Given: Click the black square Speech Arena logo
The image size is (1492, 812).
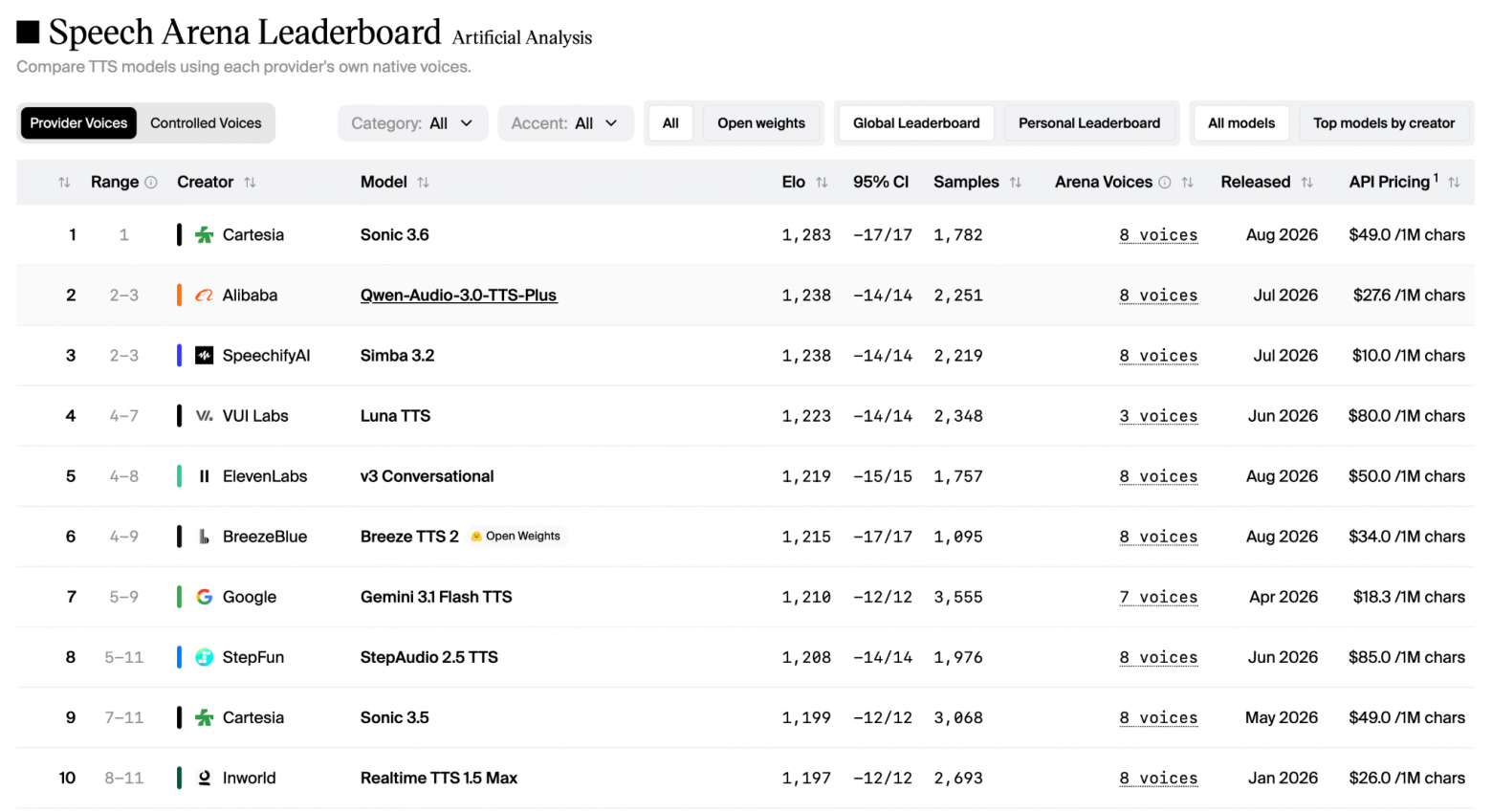Looking at the screenshot, I should [x=29, y=33].
